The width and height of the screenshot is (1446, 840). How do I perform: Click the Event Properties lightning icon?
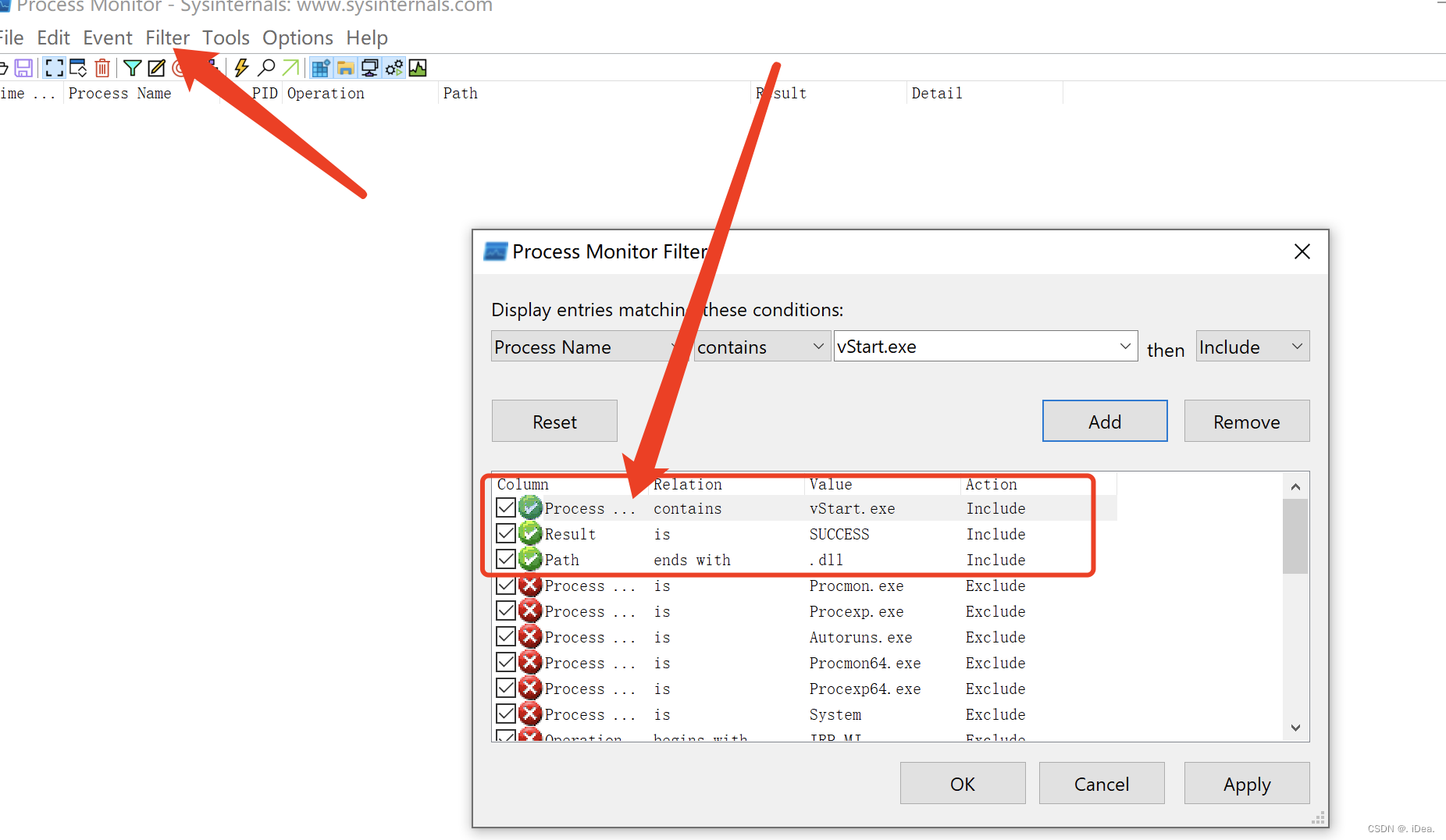pyautogui.click(x=241, y=68)
